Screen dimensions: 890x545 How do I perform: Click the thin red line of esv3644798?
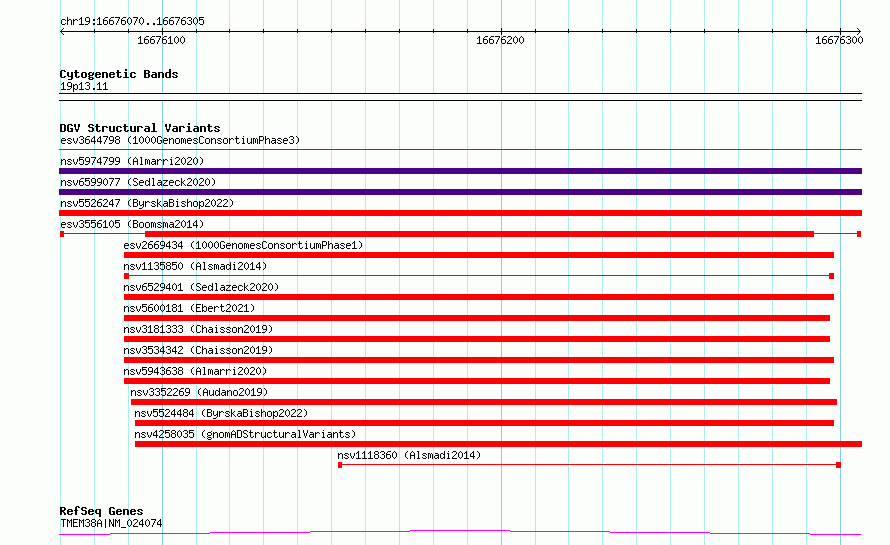tap(460, 150)
